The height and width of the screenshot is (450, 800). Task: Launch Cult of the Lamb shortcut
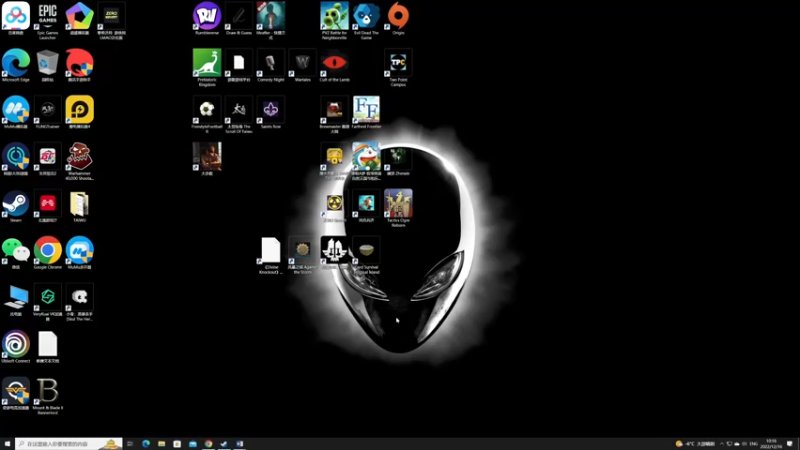334,63
